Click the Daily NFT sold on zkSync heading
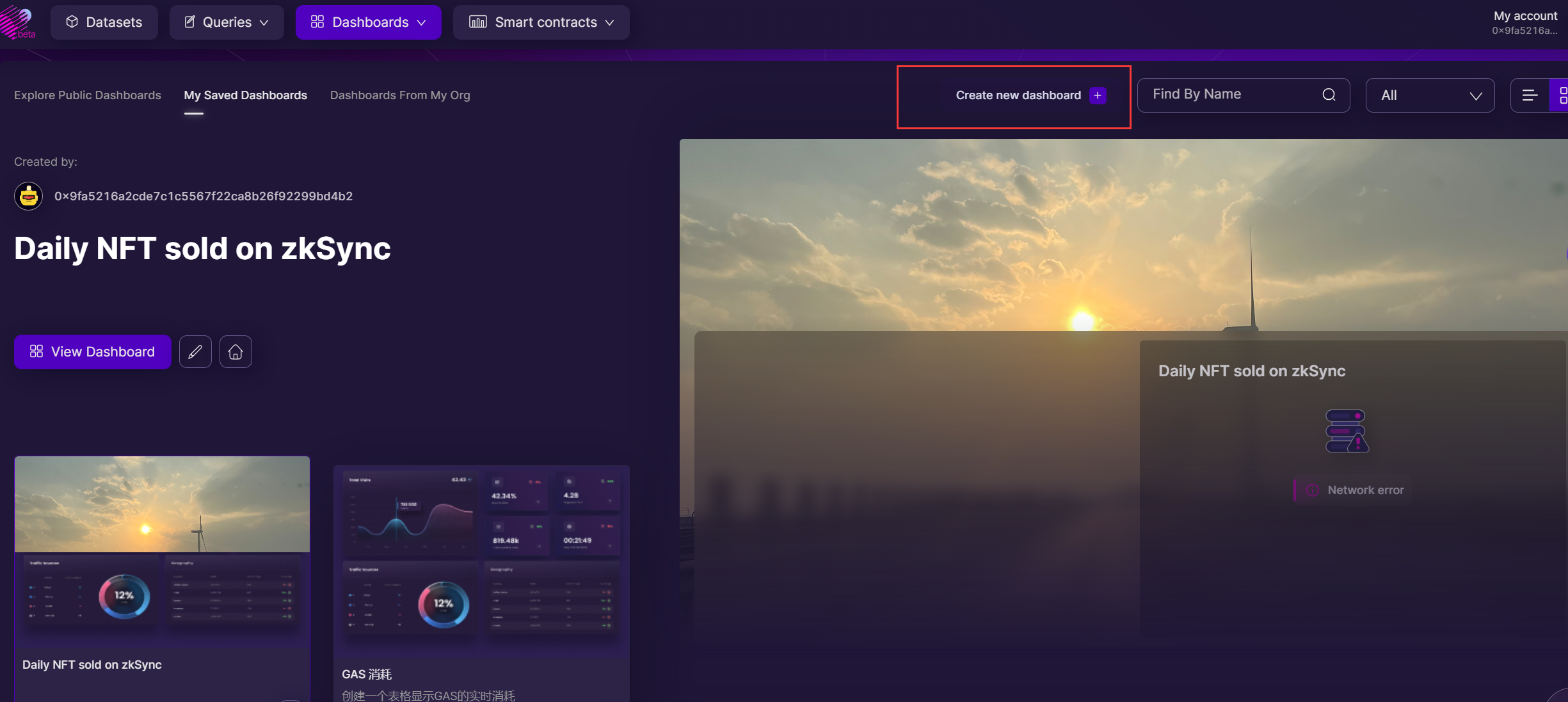Image resolution: width=1568 pixels, height=702 pixels. [x=202, y=248]
